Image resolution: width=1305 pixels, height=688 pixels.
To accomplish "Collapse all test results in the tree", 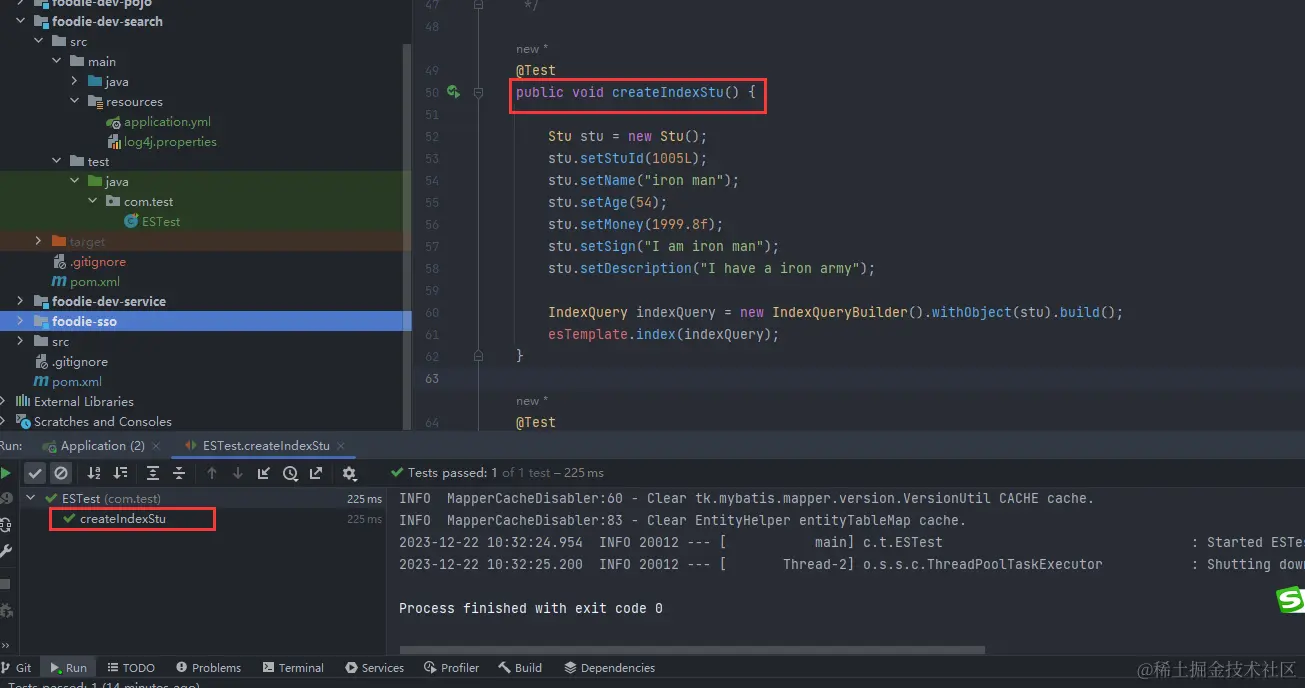I will pyautogui.click(x=179, y=473).
